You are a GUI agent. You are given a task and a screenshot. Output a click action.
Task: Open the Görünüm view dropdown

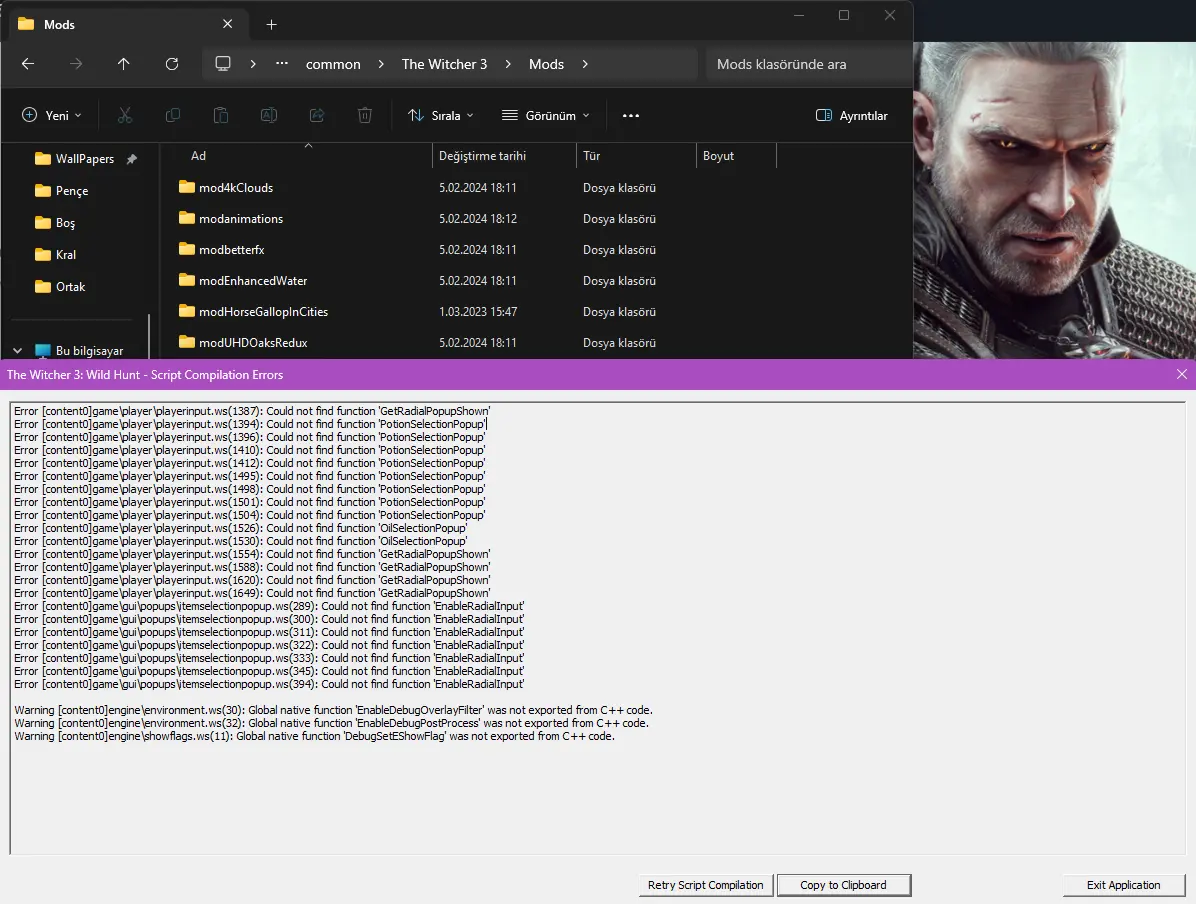click(545, 115)
